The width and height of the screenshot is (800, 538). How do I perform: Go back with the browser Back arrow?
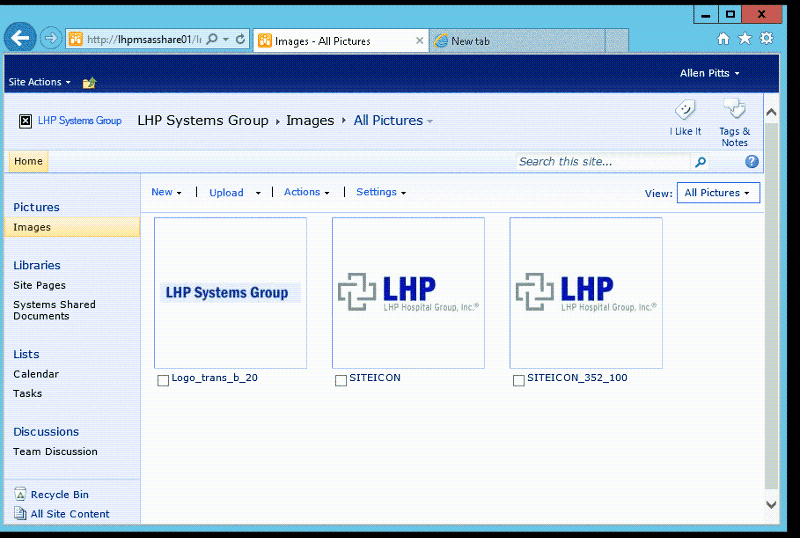[x=20, y=37]
